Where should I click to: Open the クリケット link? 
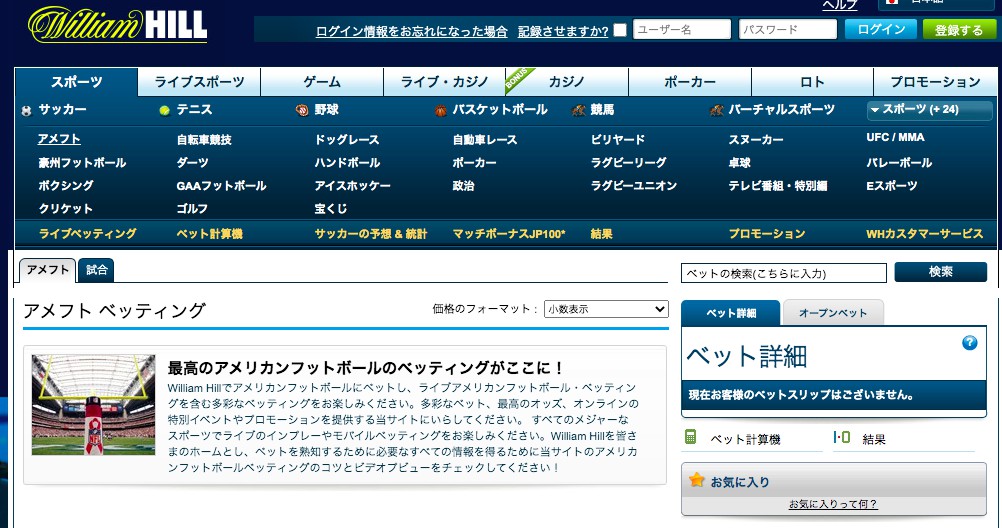coord(66,208)
